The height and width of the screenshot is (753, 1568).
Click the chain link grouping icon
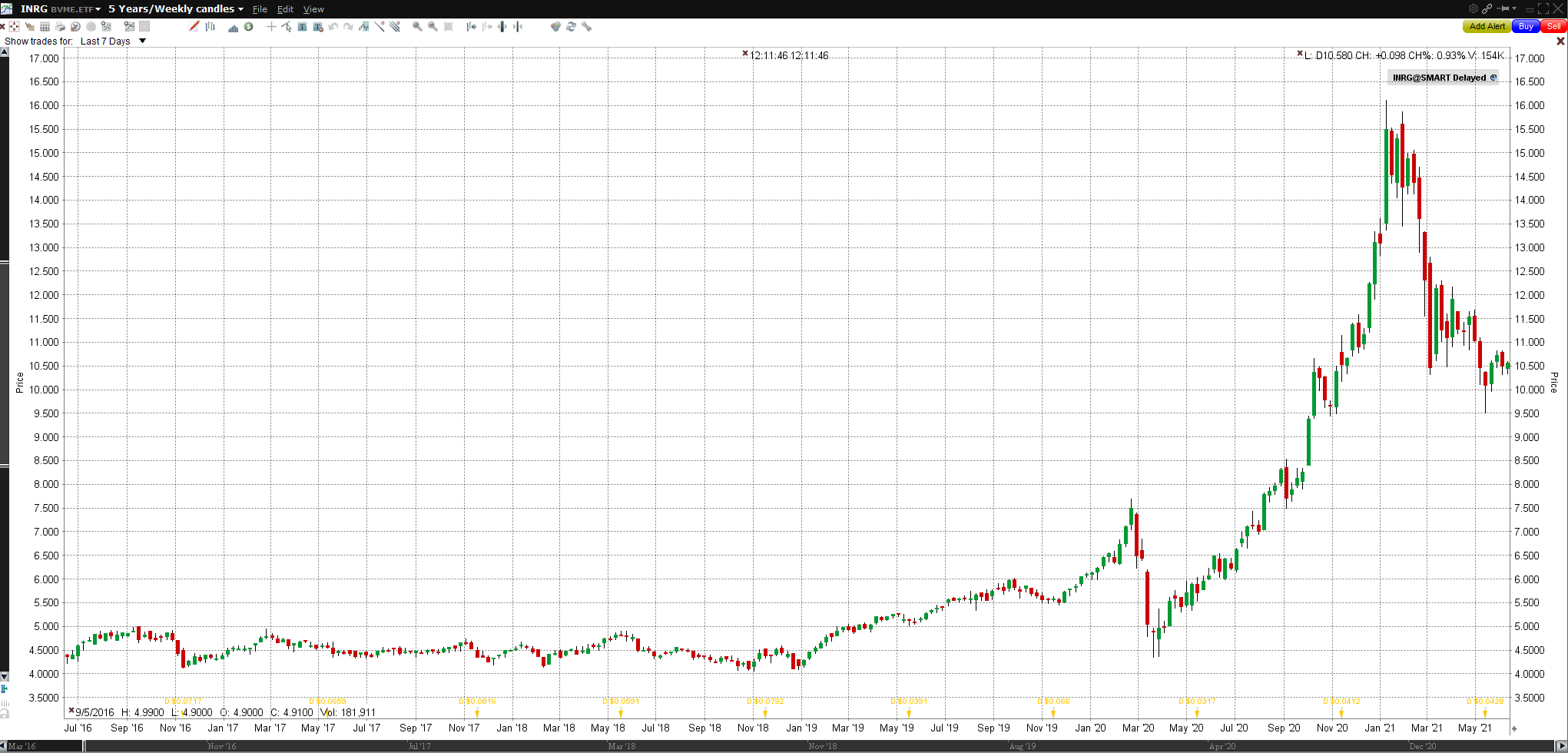1487,8
